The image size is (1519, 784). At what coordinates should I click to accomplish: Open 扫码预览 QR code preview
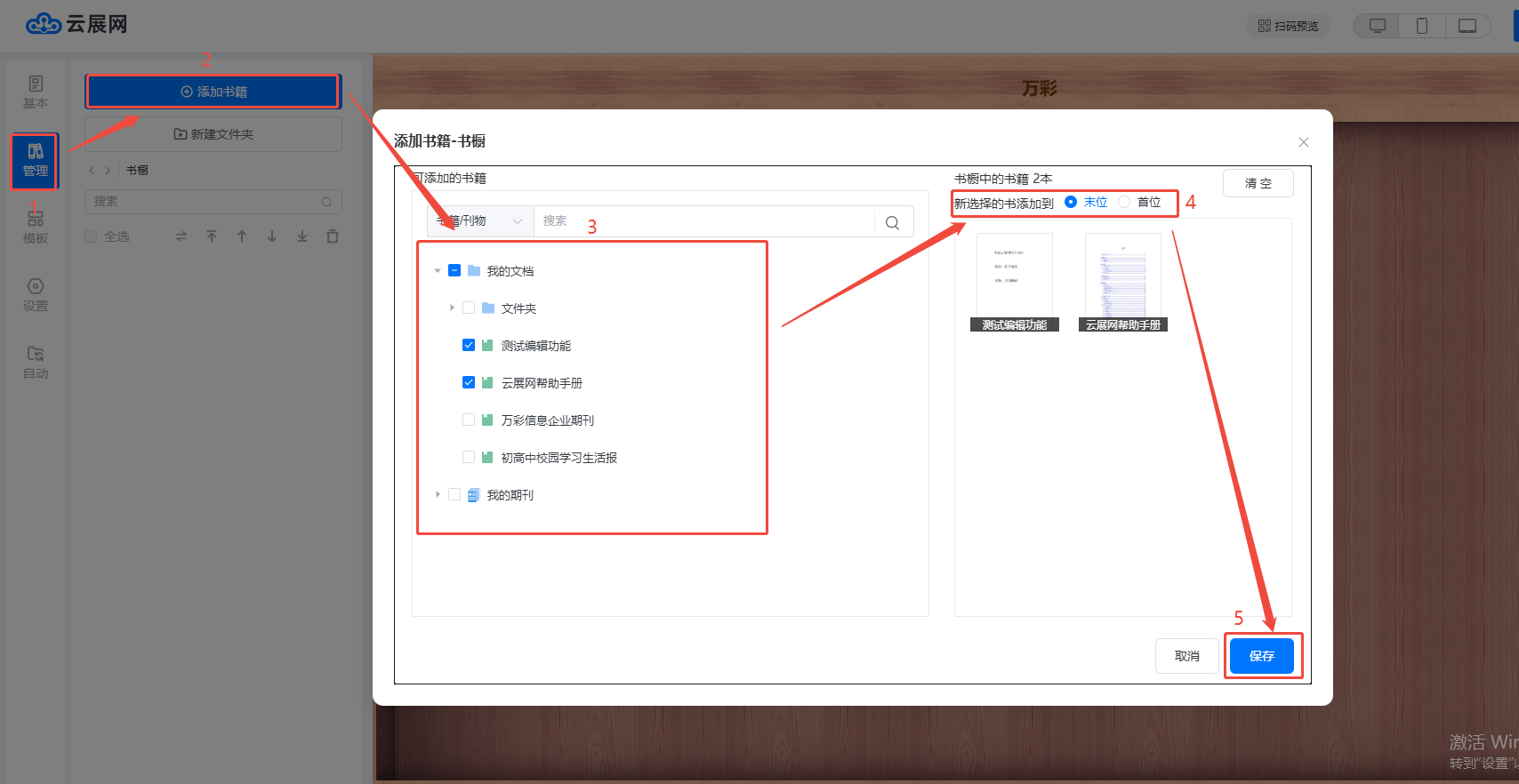1288,26
